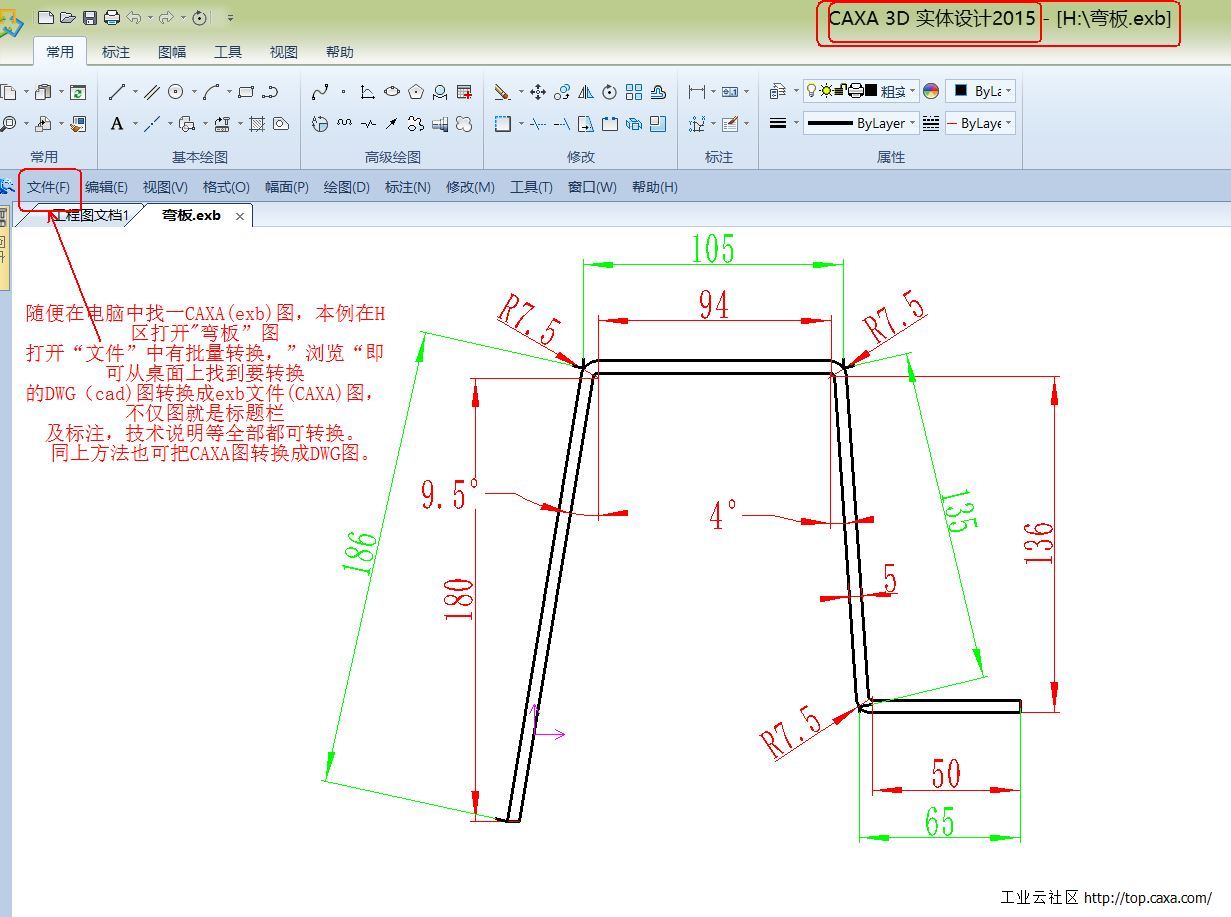
Task: Click the Save icon in quick access toolbar
Action: [90, 17]
